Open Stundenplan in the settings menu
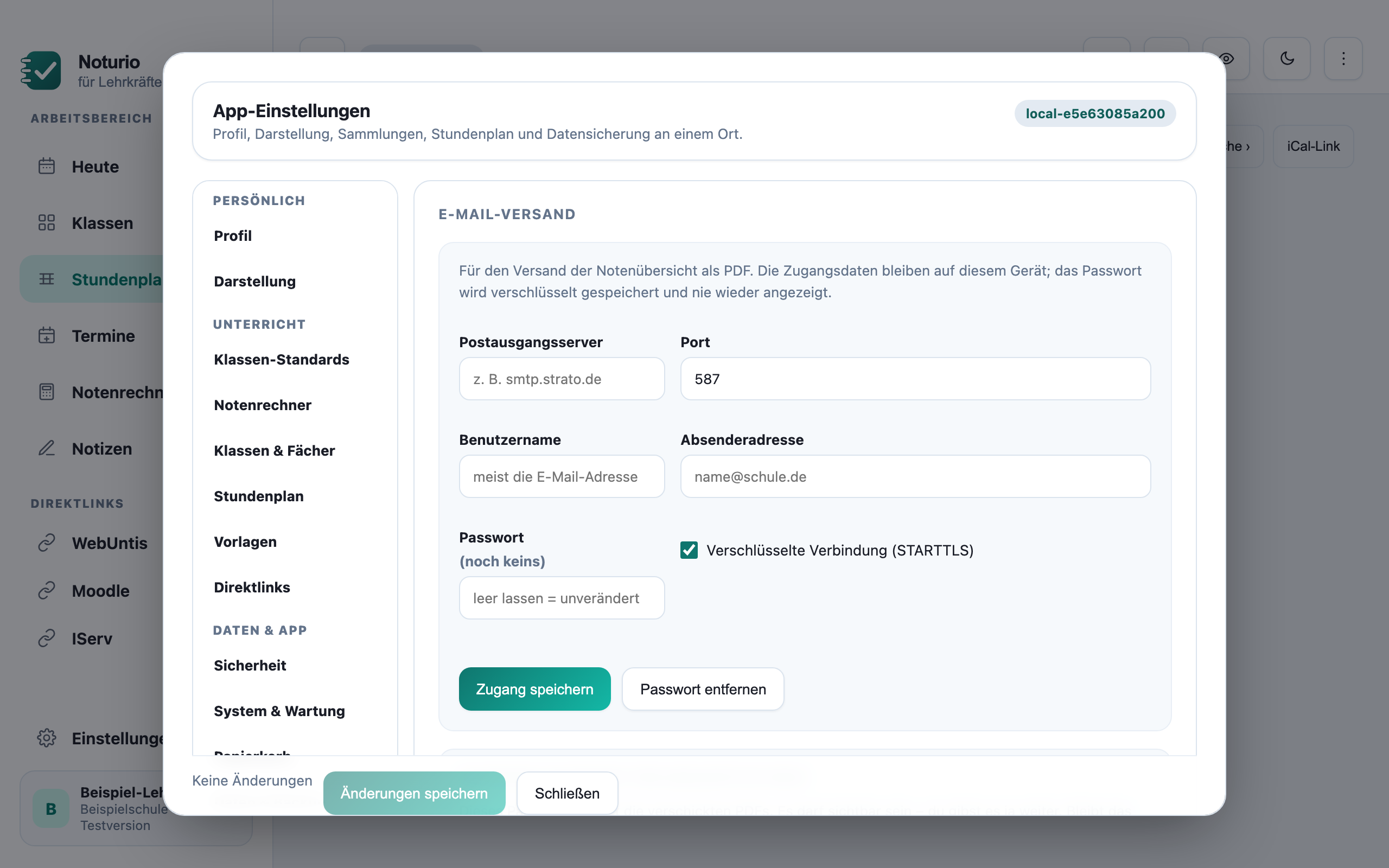Image resolution: width=1389 pixels, height=868 pixels. click(x=295, y=496)
